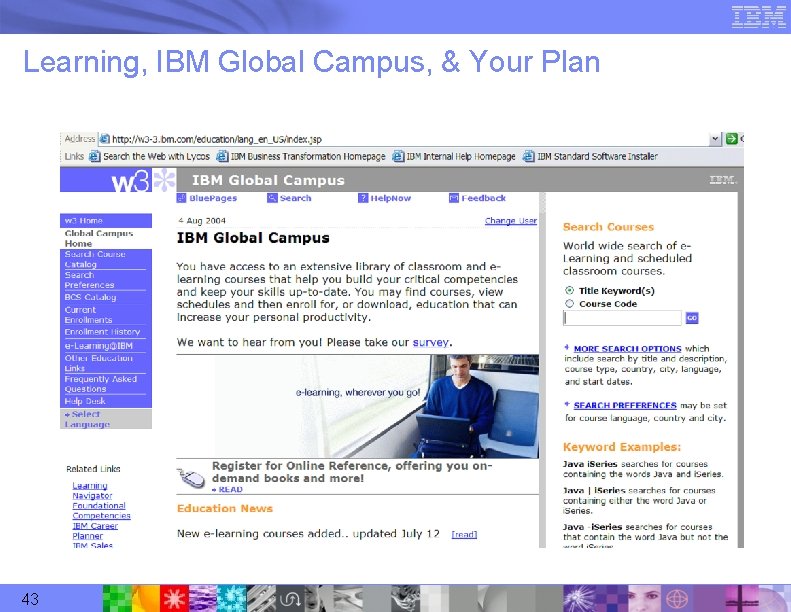
Task: Open Enrollment History in the sidebar
Action: tap(102, 332)
